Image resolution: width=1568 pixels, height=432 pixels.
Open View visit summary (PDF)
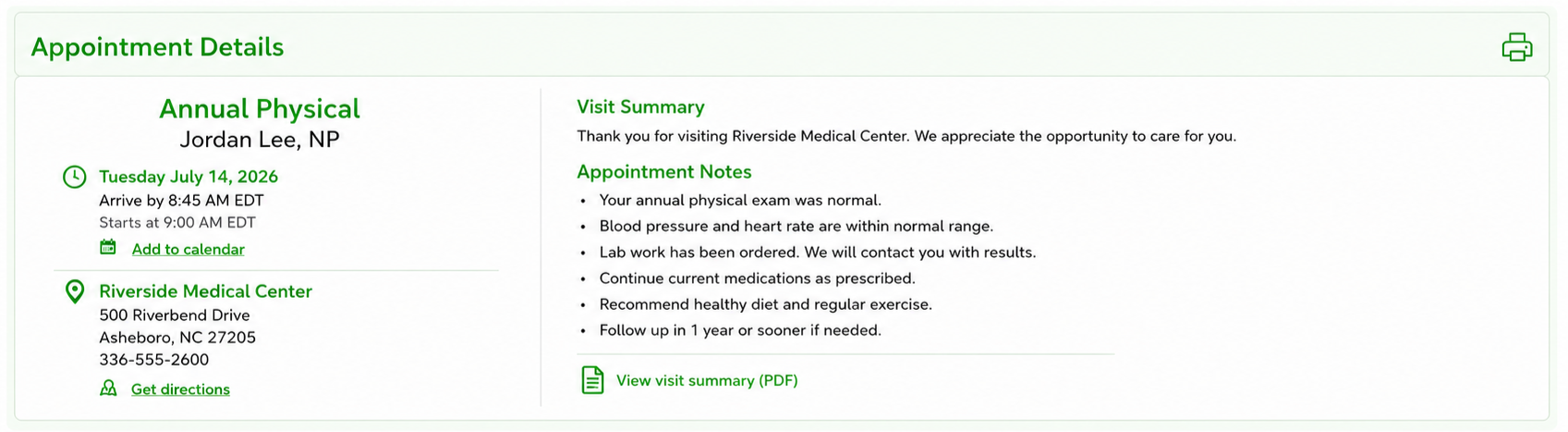[707, 380]
